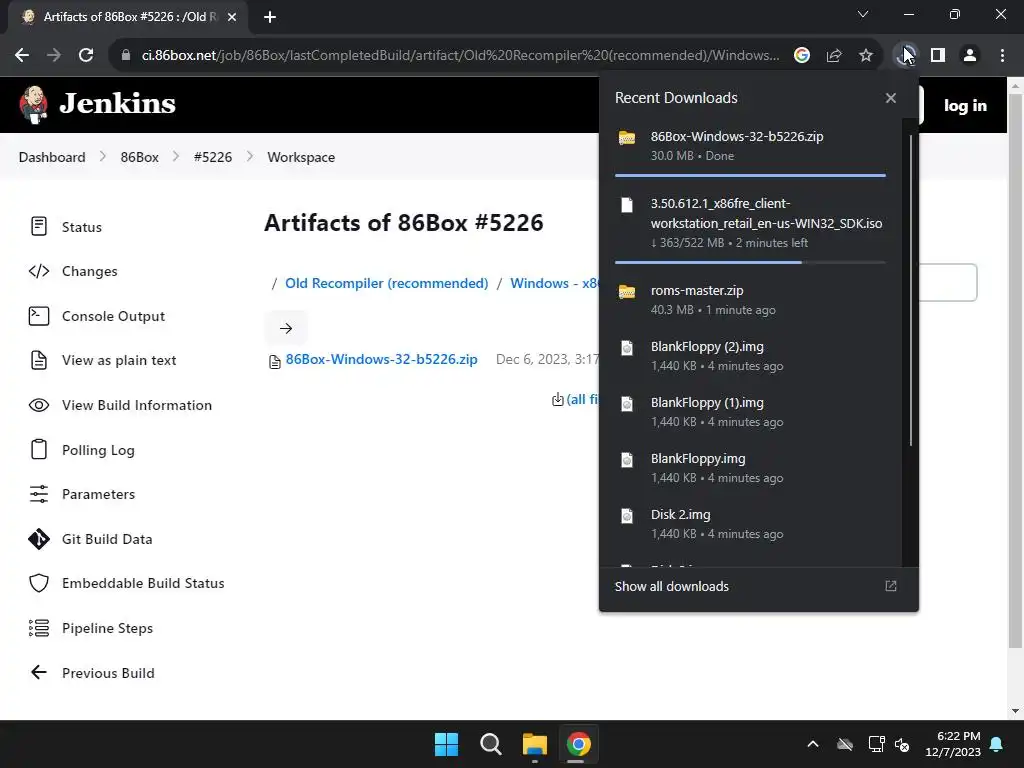This screenshot has height=768, width=1024.
Task: Click Chrome icon in taskbar
Action: point(579,744)
